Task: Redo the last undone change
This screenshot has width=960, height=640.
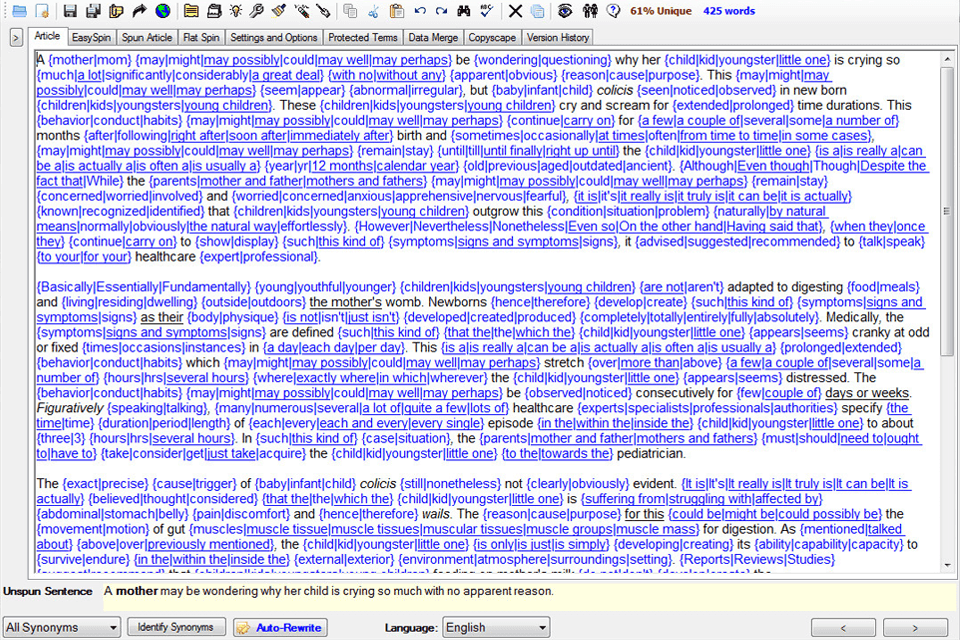Action: pyautogui.click(x=441, y=10)
